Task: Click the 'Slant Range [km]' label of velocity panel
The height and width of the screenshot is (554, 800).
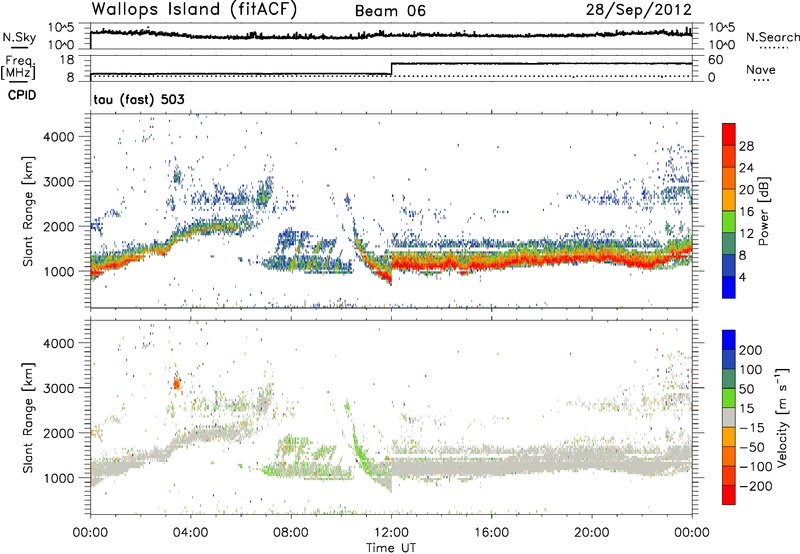Action: 29,418
